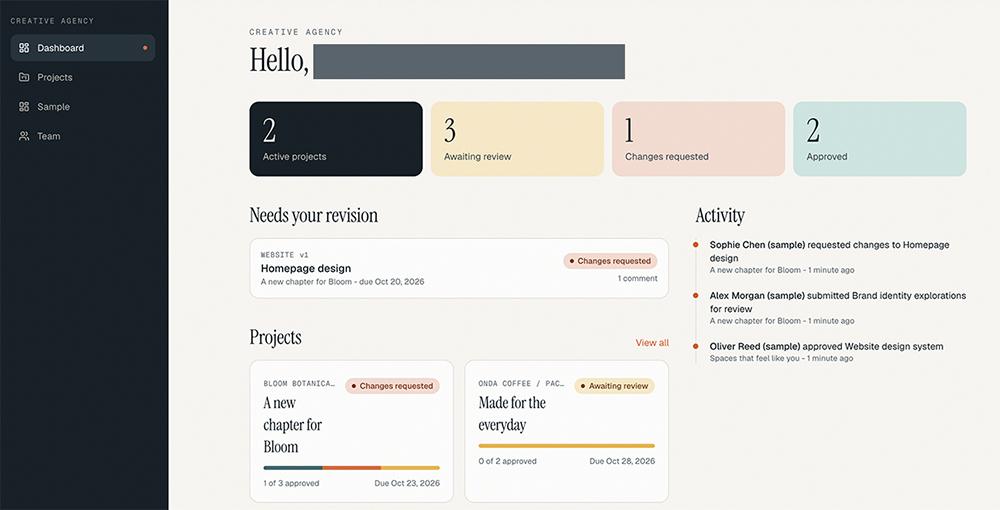1000x510 pixels.
Task: Open the Dashboard menu item
Action: 83,48
